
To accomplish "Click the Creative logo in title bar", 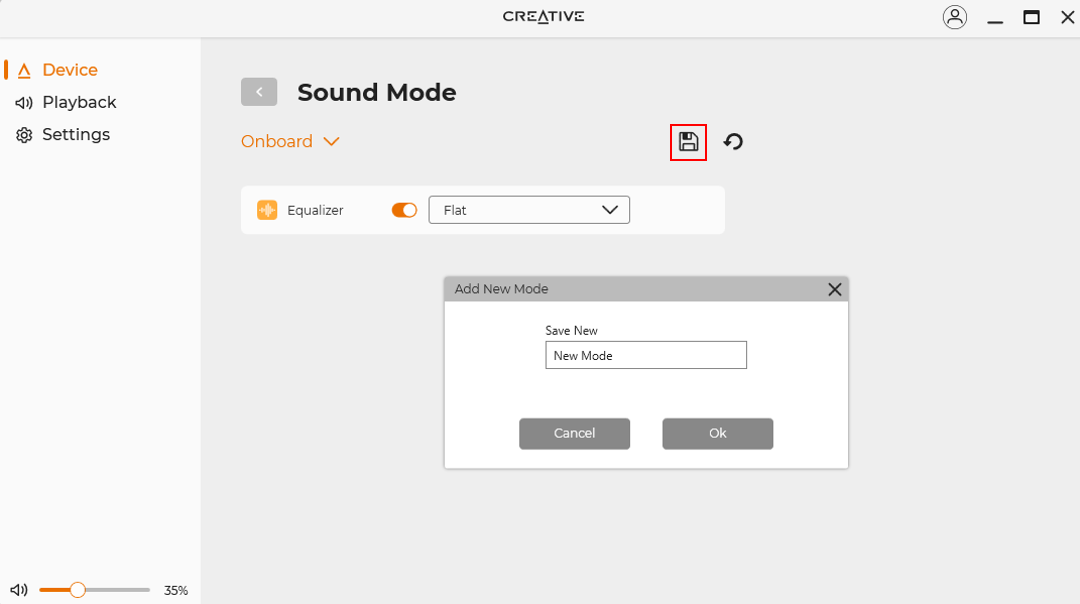I will click(x=543, y=16).
